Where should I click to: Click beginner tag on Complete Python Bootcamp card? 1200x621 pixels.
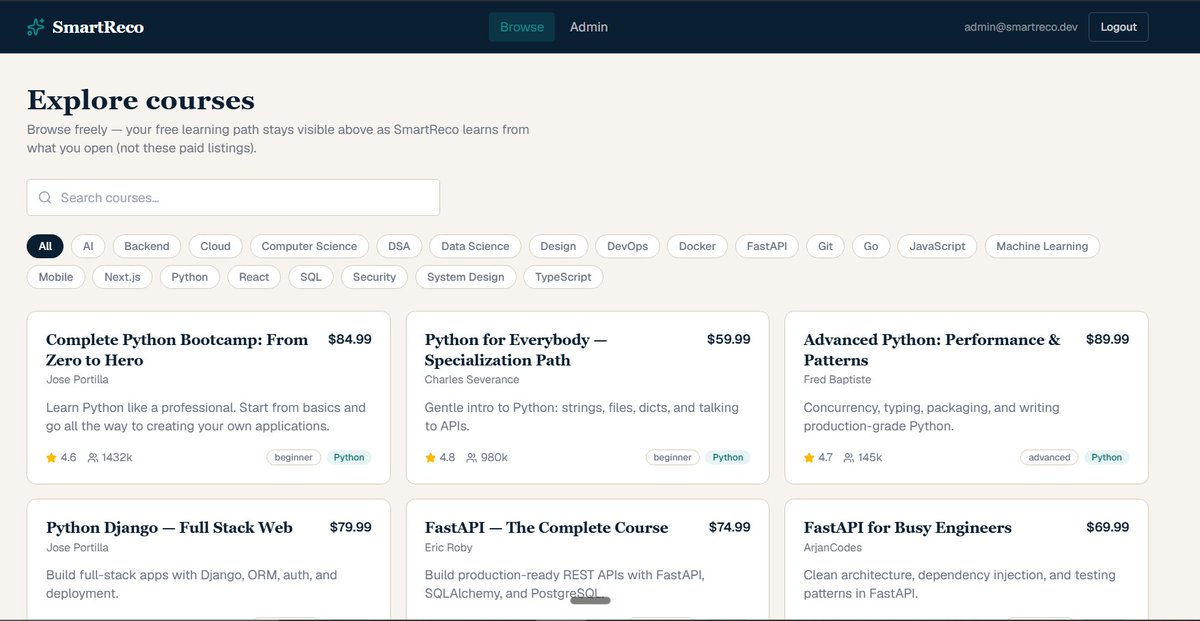pos(294,458)
